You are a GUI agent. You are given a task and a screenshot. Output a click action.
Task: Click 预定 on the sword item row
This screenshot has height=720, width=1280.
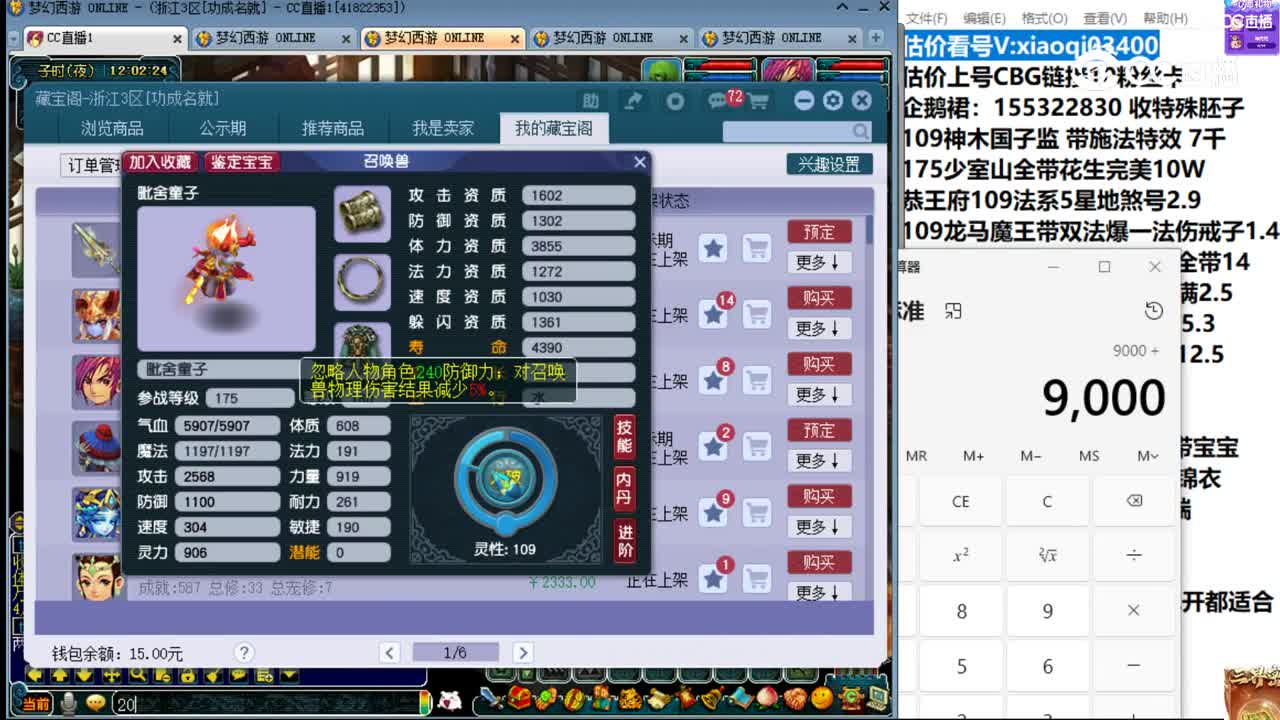pos(819,232)
